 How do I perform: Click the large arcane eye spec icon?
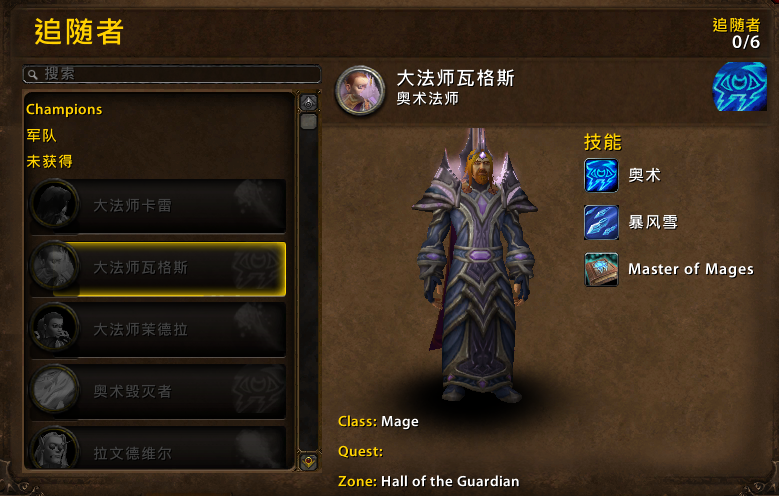tap(739, 86)
